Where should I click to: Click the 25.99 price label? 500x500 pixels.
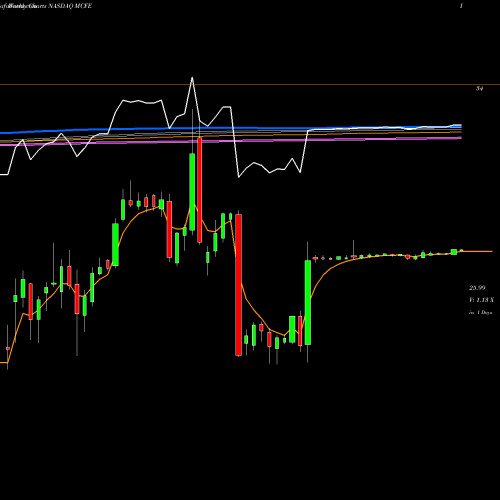coord(477,288)
